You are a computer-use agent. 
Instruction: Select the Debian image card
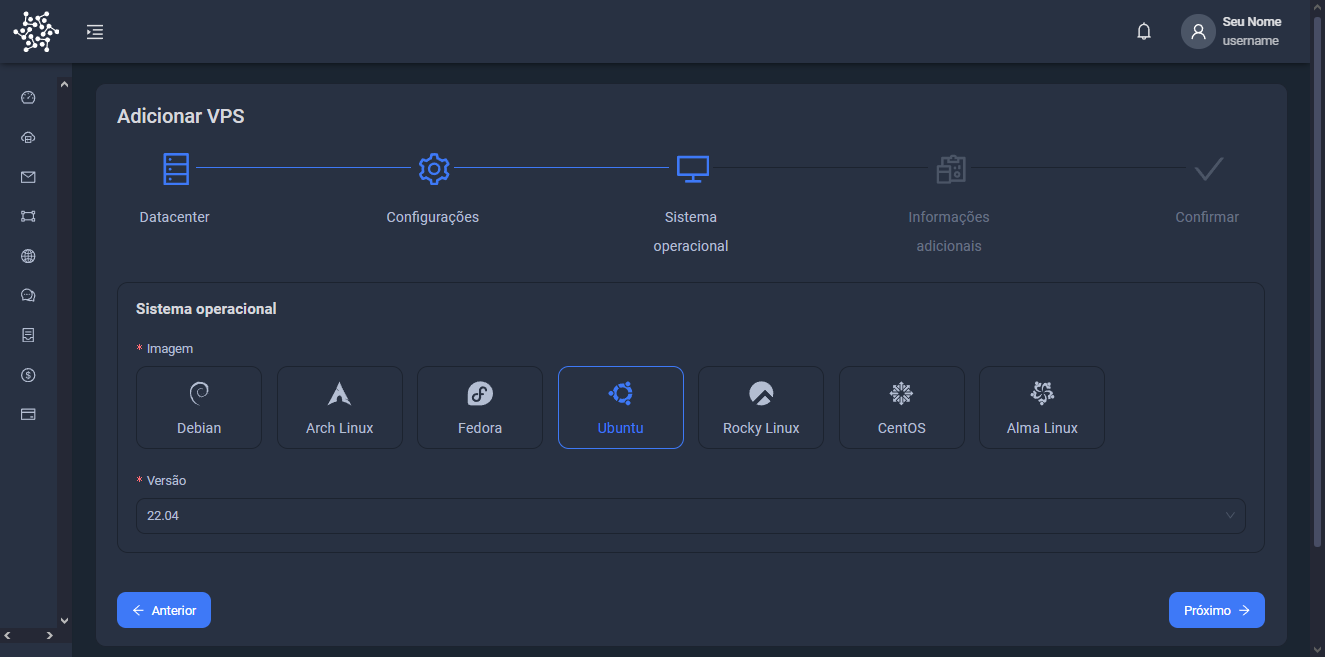coord(199,407)
